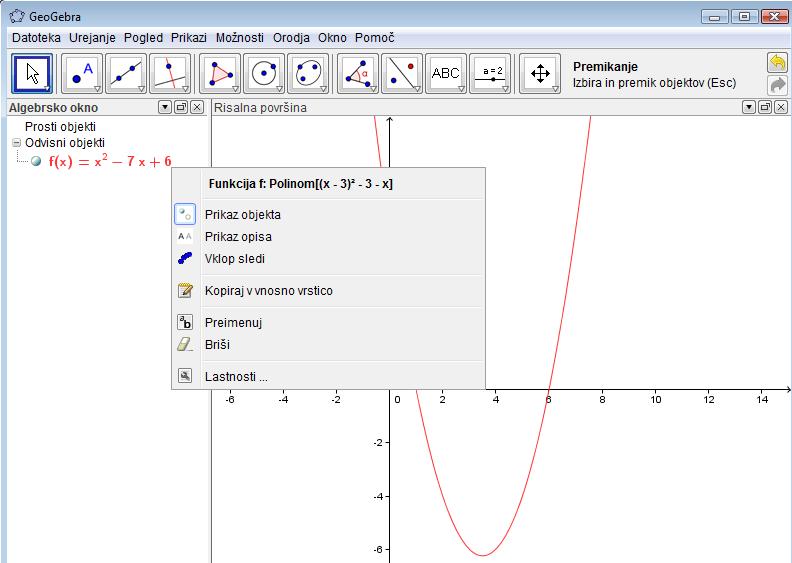Select the Premikanje arrow move tool
This screenshot has height=563, width=792.
point(33,74)
